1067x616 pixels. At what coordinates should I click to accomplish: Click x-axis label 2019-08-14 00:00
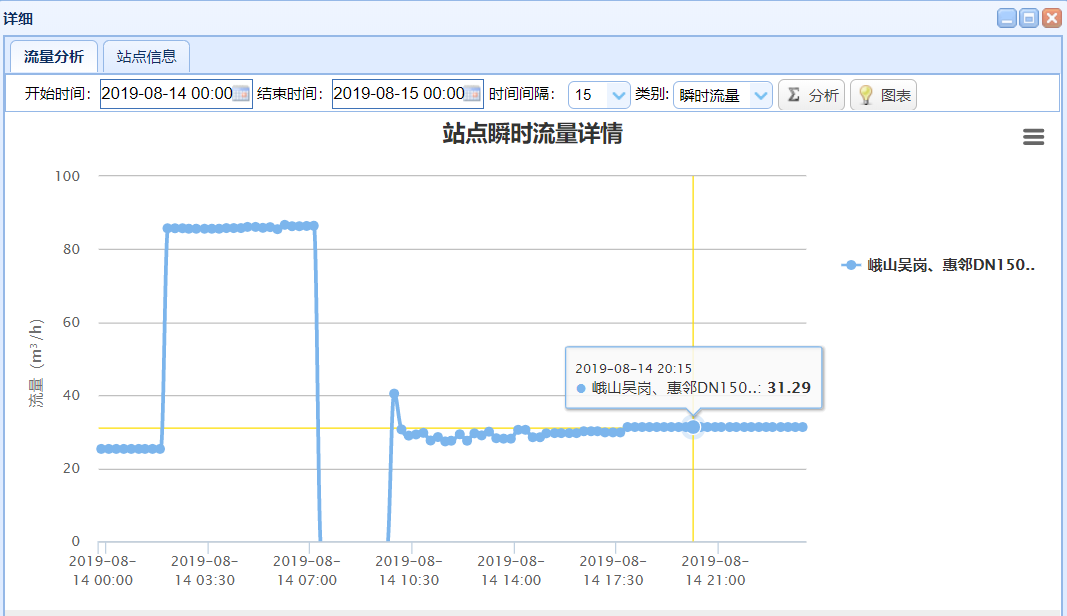[103, 570]
